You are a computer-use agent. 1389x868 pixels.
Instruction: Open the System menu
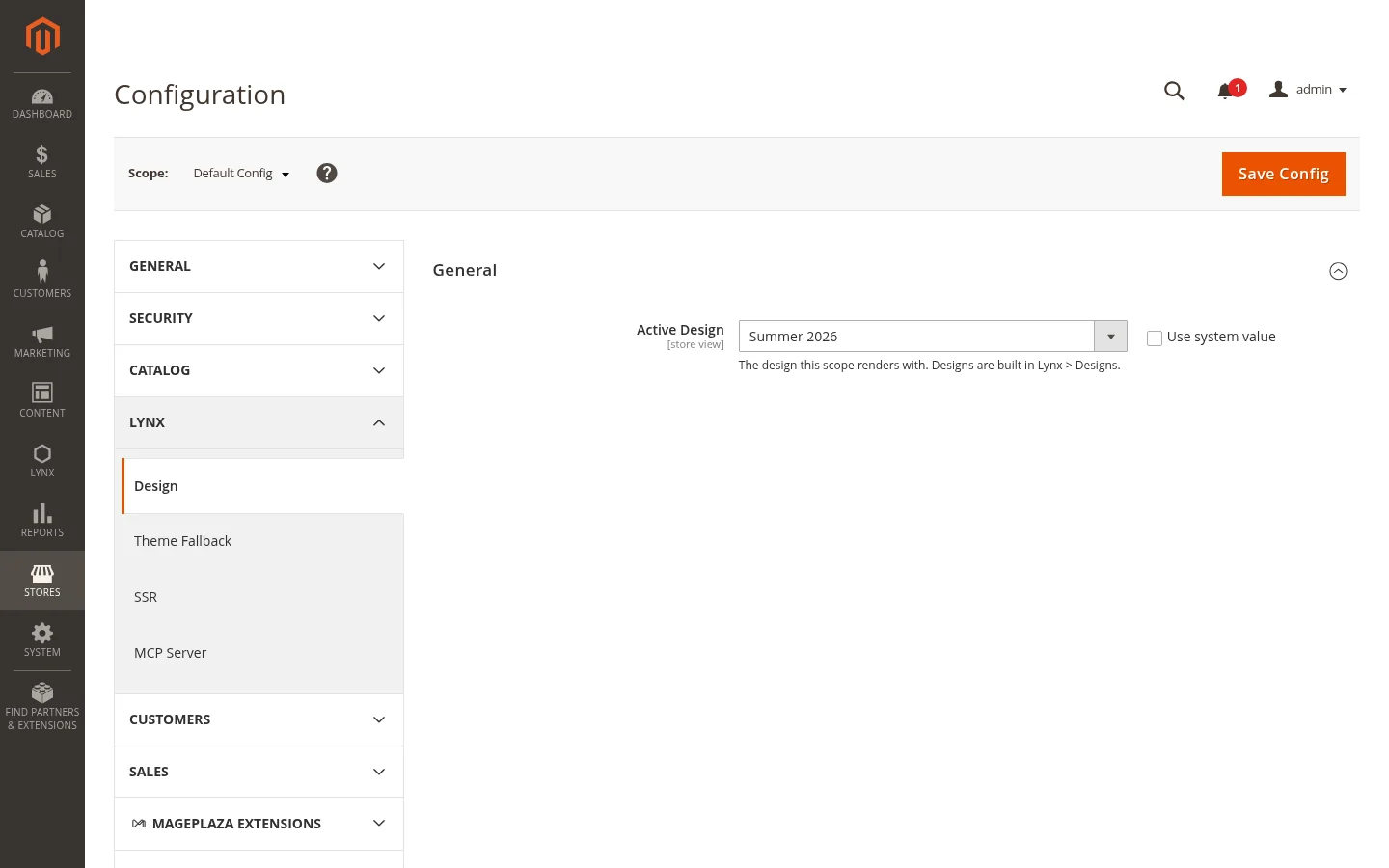pyautogui.click(x=42, y=640)
